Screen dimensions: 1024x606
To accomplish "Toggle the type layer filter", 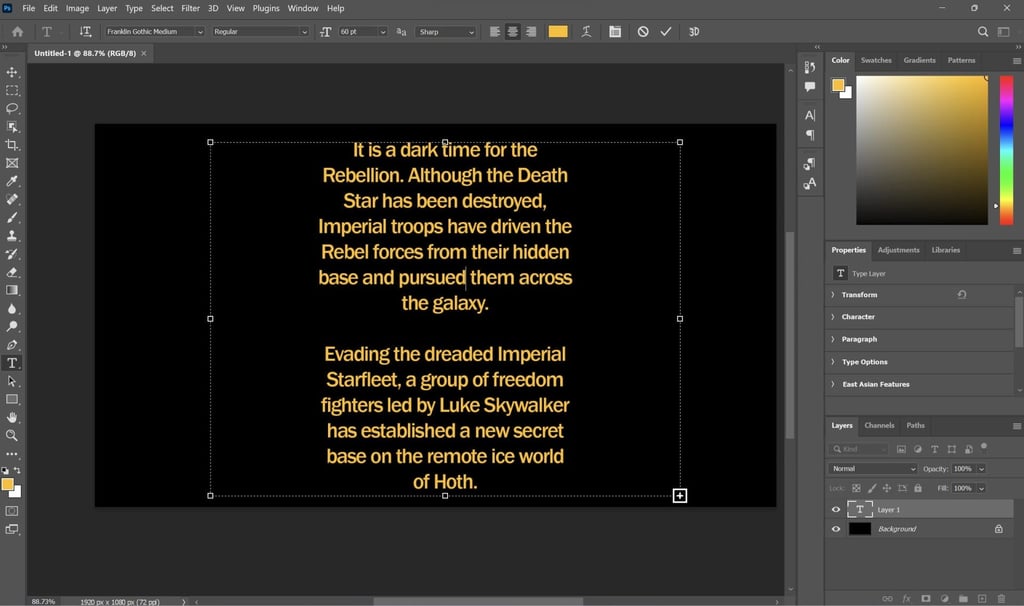I will 935,449.
